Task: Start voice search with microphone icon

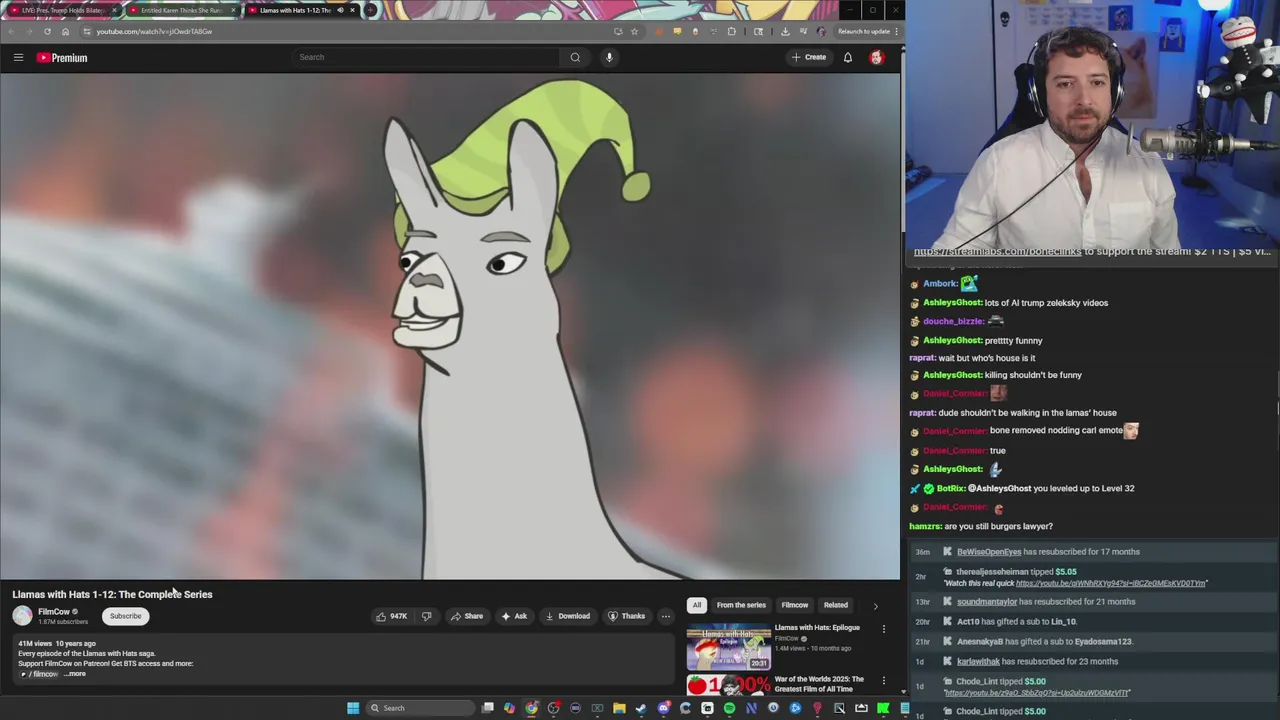Action: coord(609,57)
